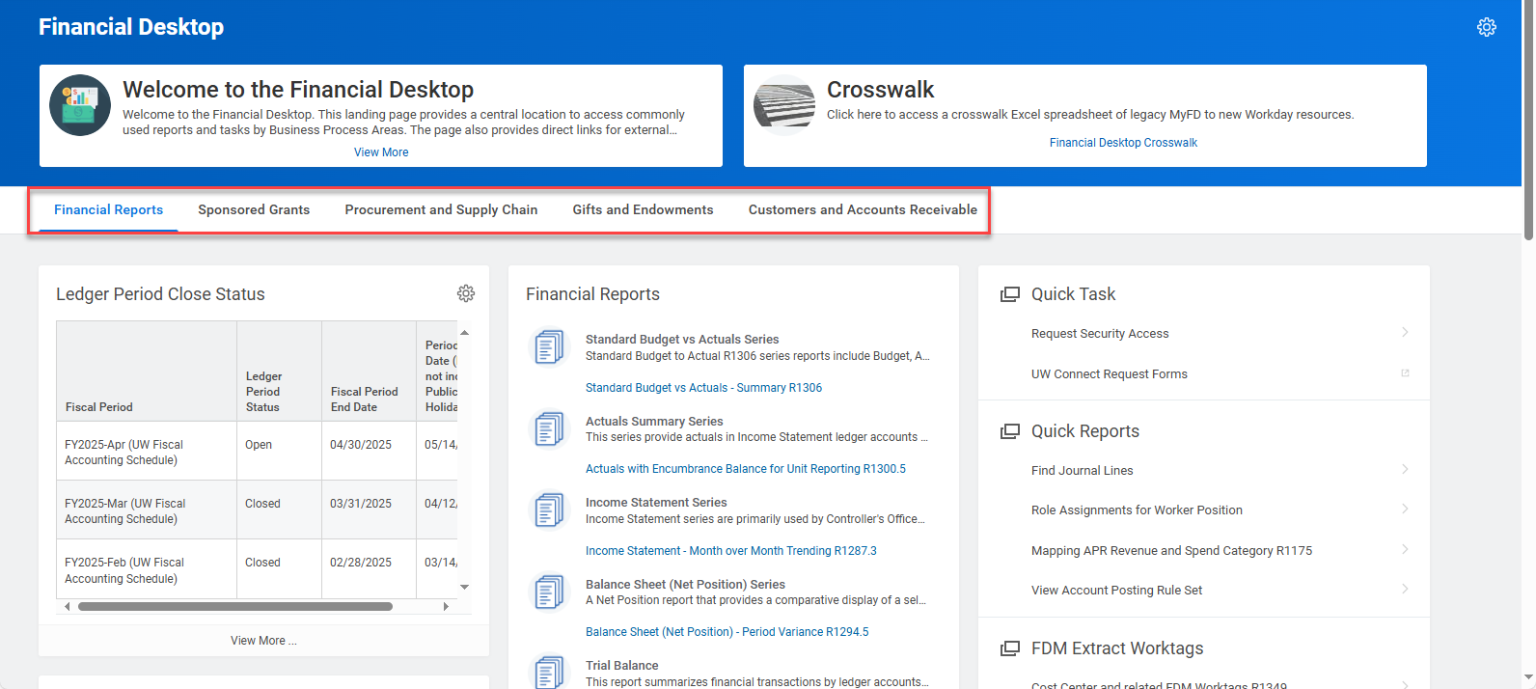Click the Crosswalk spreadsheet thumbnail image
This screenshot has width=1536, height=689.
[x=784, y=103]
